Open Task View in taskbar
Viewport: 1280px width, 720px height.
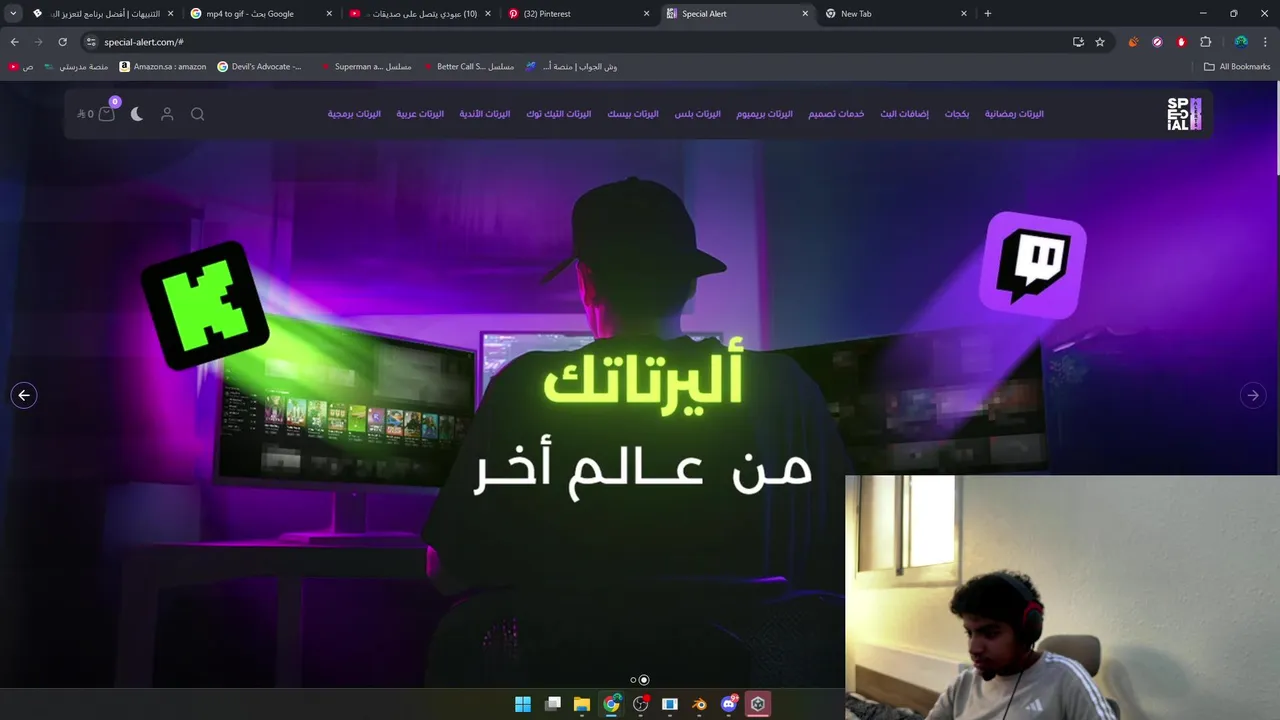click(x=552, y=704)
